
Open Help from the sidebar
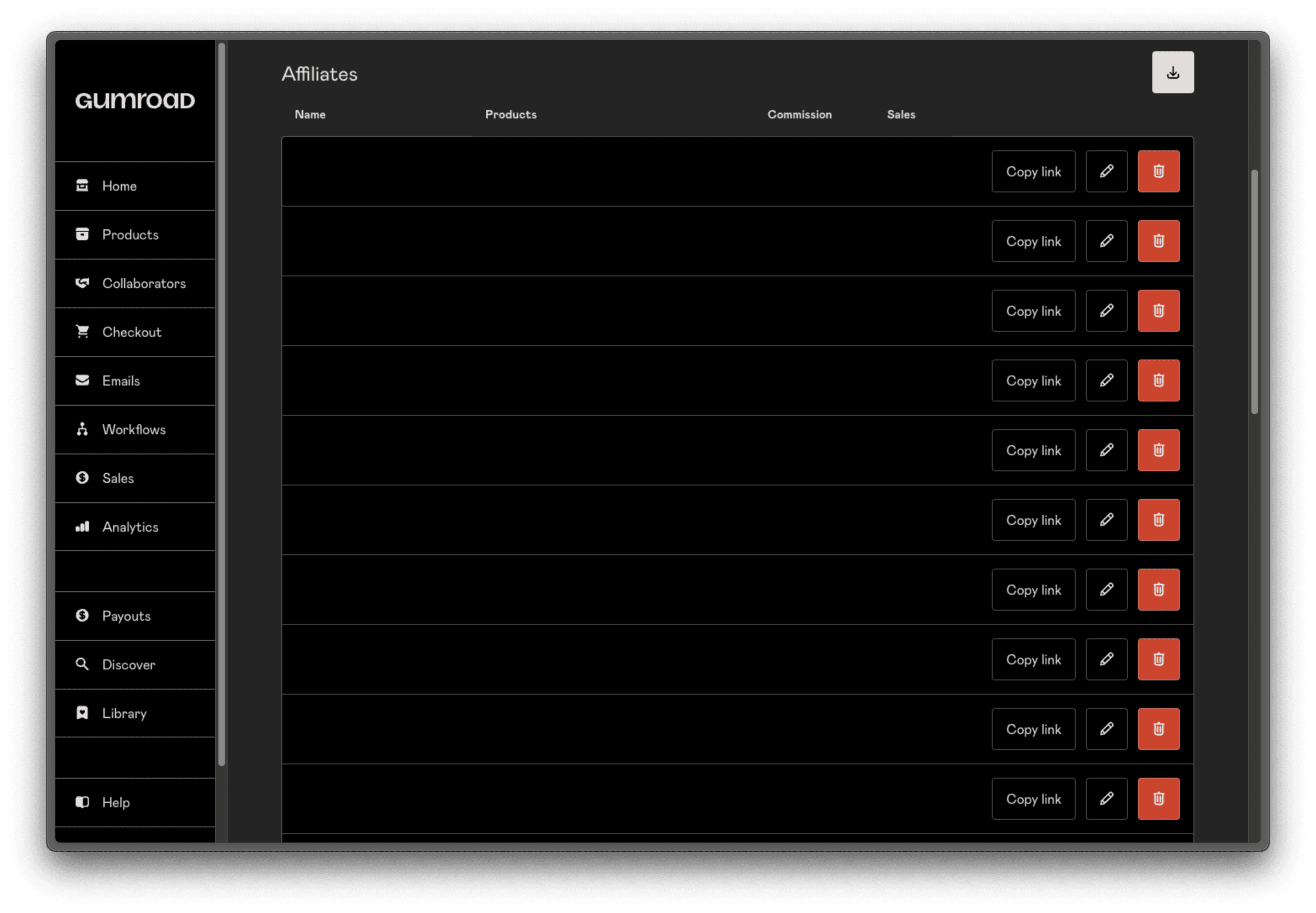[x=115, y=802]
